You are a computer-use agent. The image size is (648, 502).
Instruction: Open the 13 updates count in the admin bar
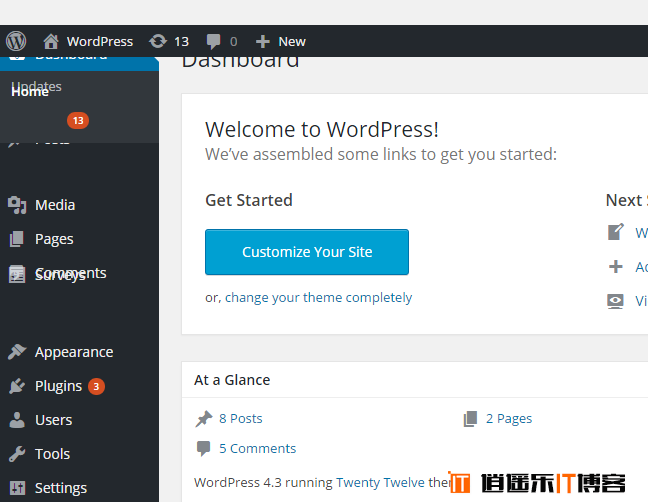pos(181,41)
